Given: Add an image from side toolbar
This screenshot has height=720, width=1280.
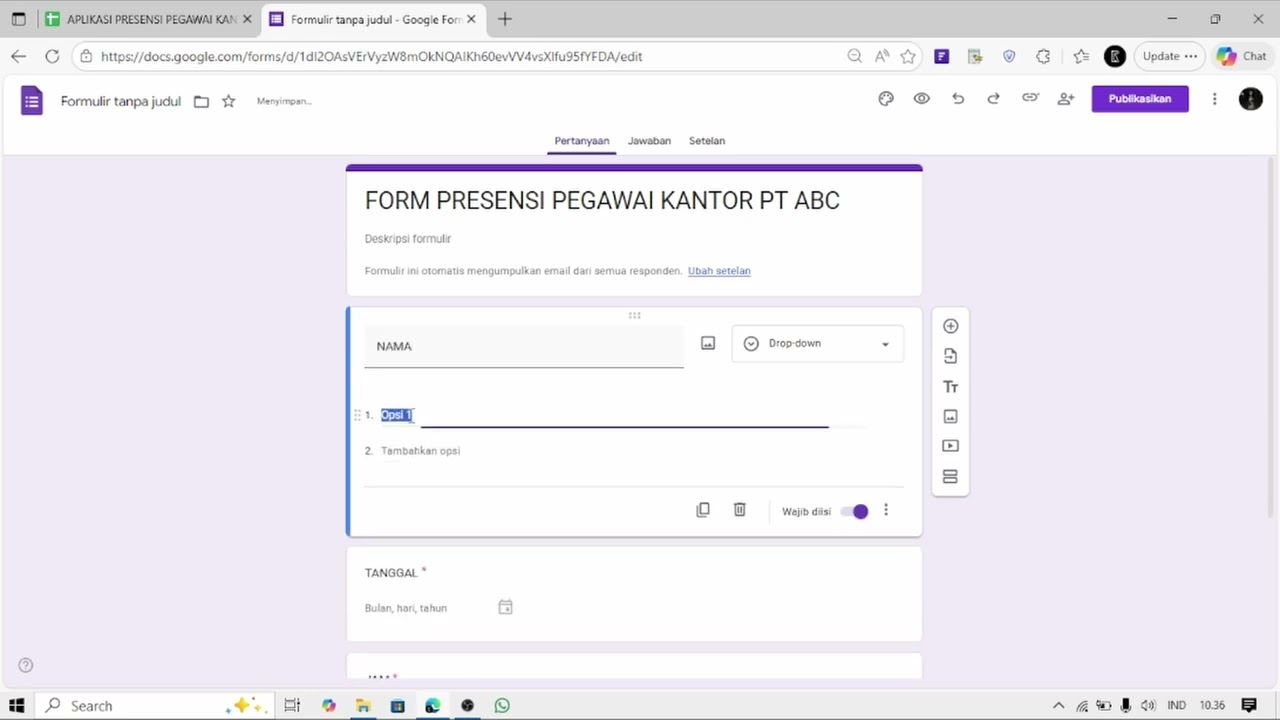Looking at the screenshot, I should (950, 416).
